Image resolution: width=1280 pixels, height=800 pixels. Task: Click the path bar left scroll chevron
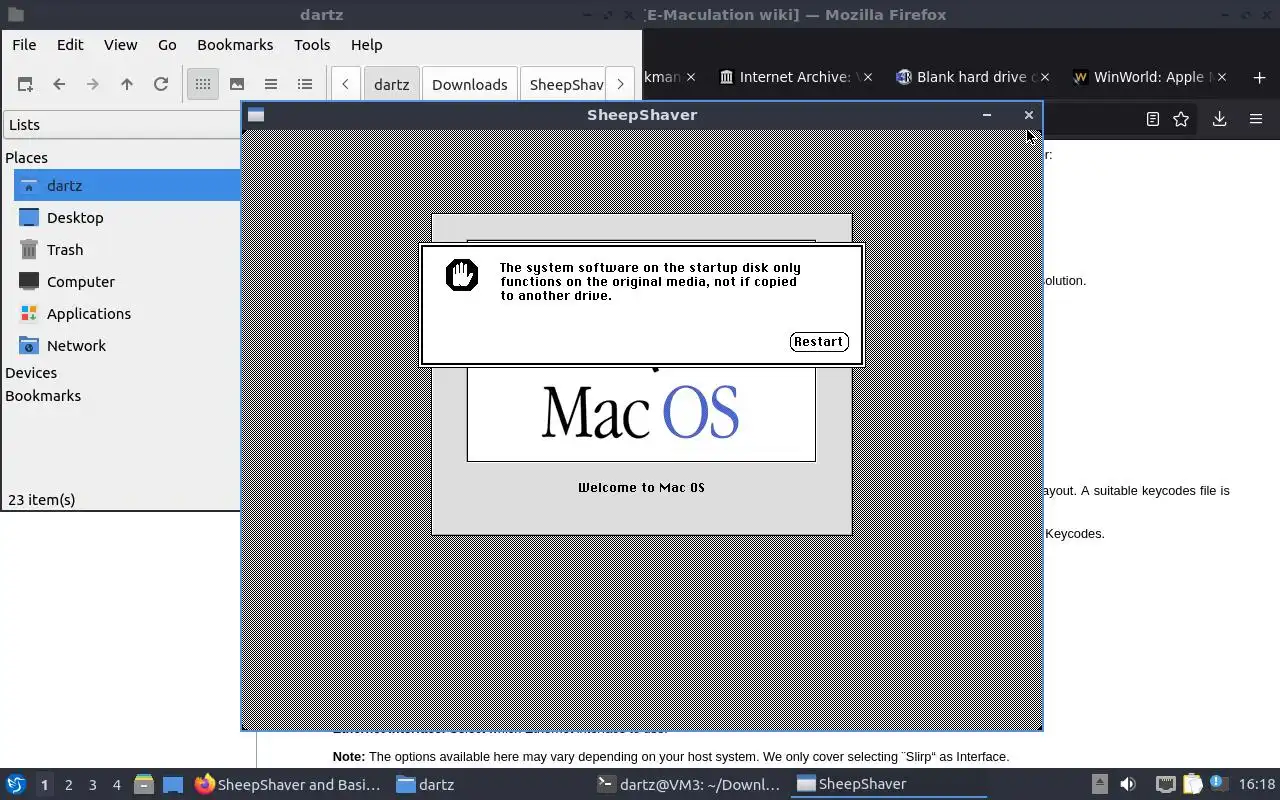tap(345, 85)
